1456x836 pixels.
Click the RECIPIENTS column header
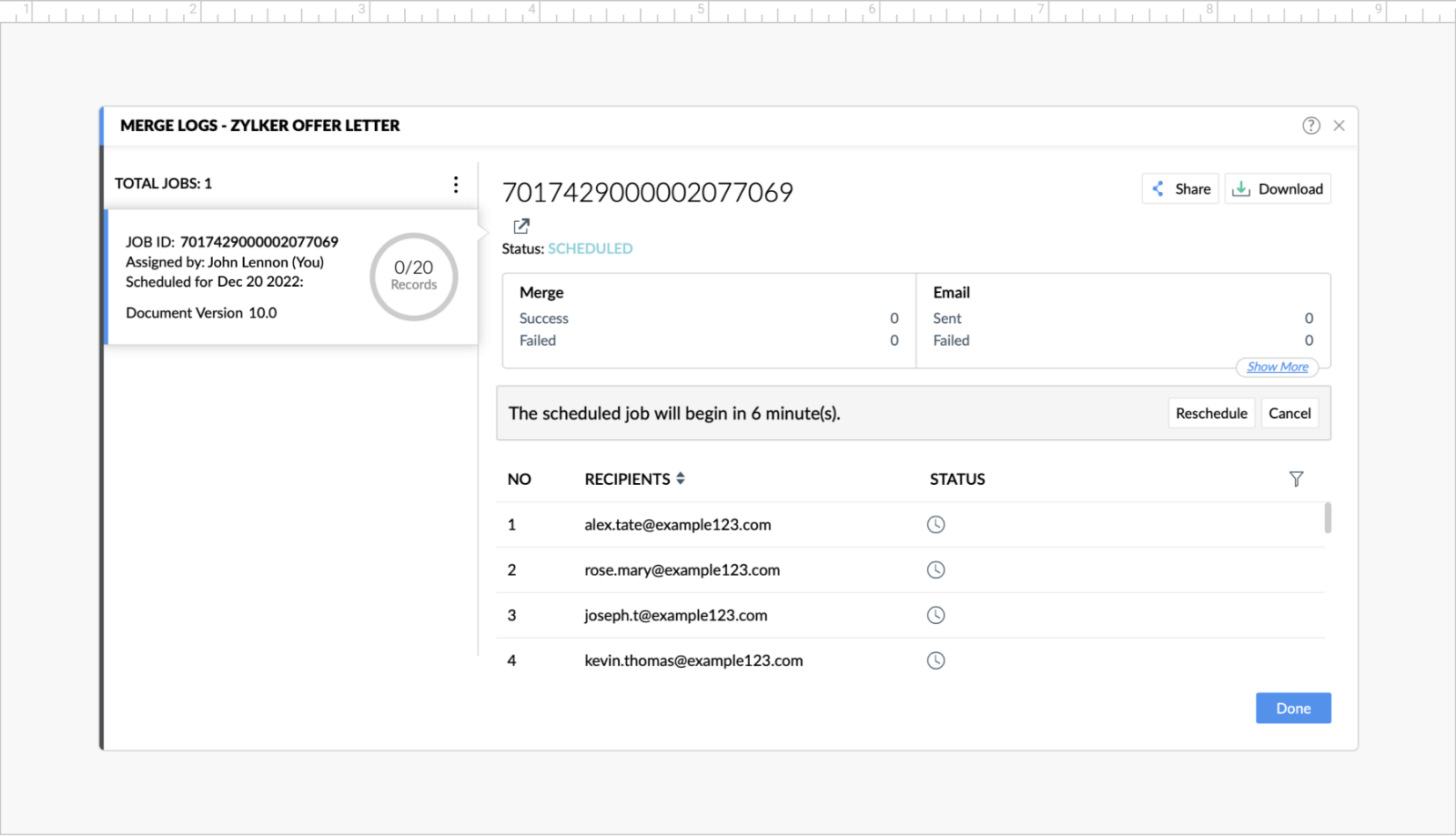(627, 479)
